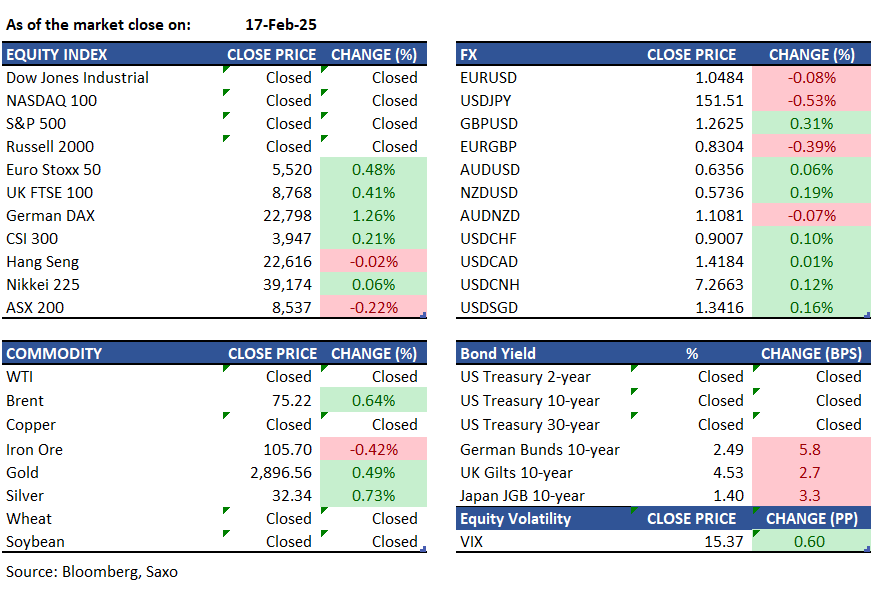Click the Bond Yield header cell
This screenshot has height=590, width=872.
(x=498, y=354)
